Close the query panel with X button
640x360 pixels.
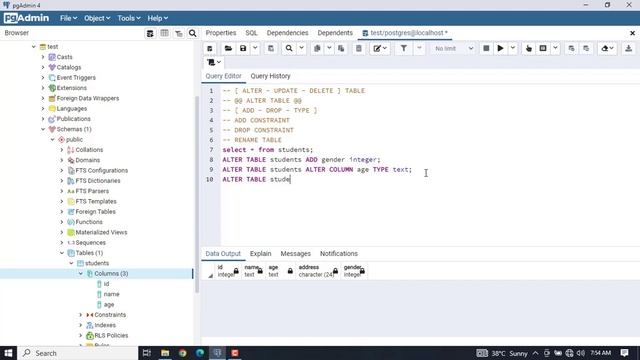coord(632,33)
